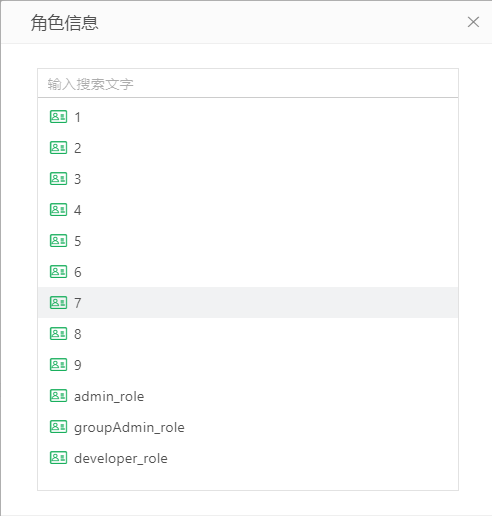Pick role 6 in the role list
The height and width of the screenshot is (516, 492).
[248, 272]
